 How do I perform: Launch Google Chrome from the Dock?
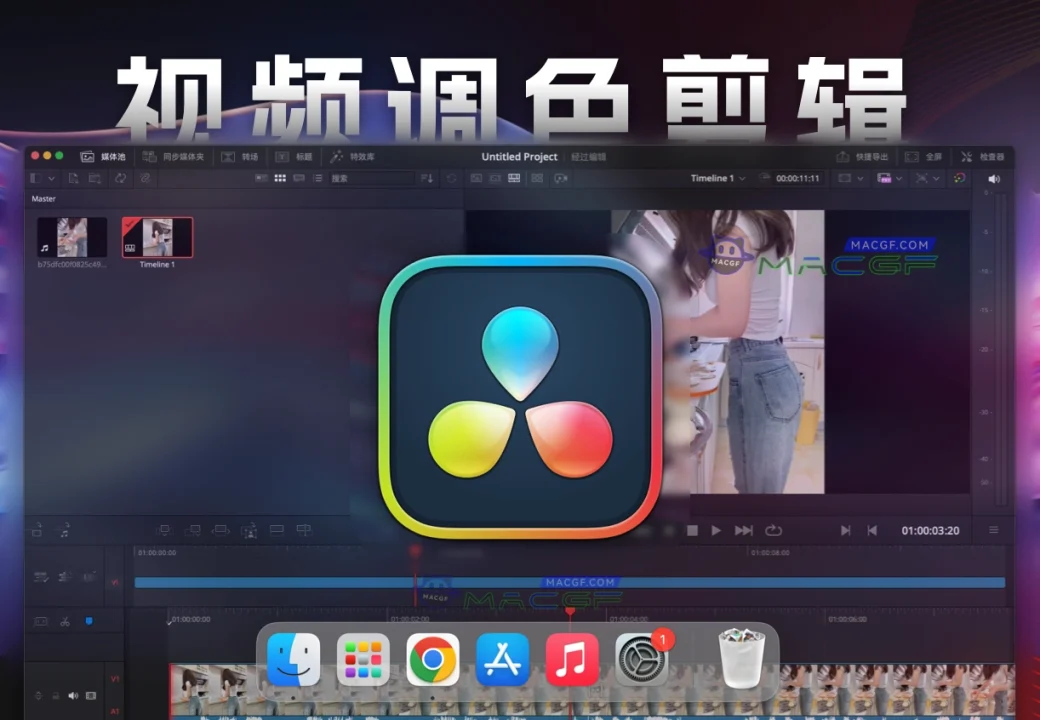coord(432,660)
